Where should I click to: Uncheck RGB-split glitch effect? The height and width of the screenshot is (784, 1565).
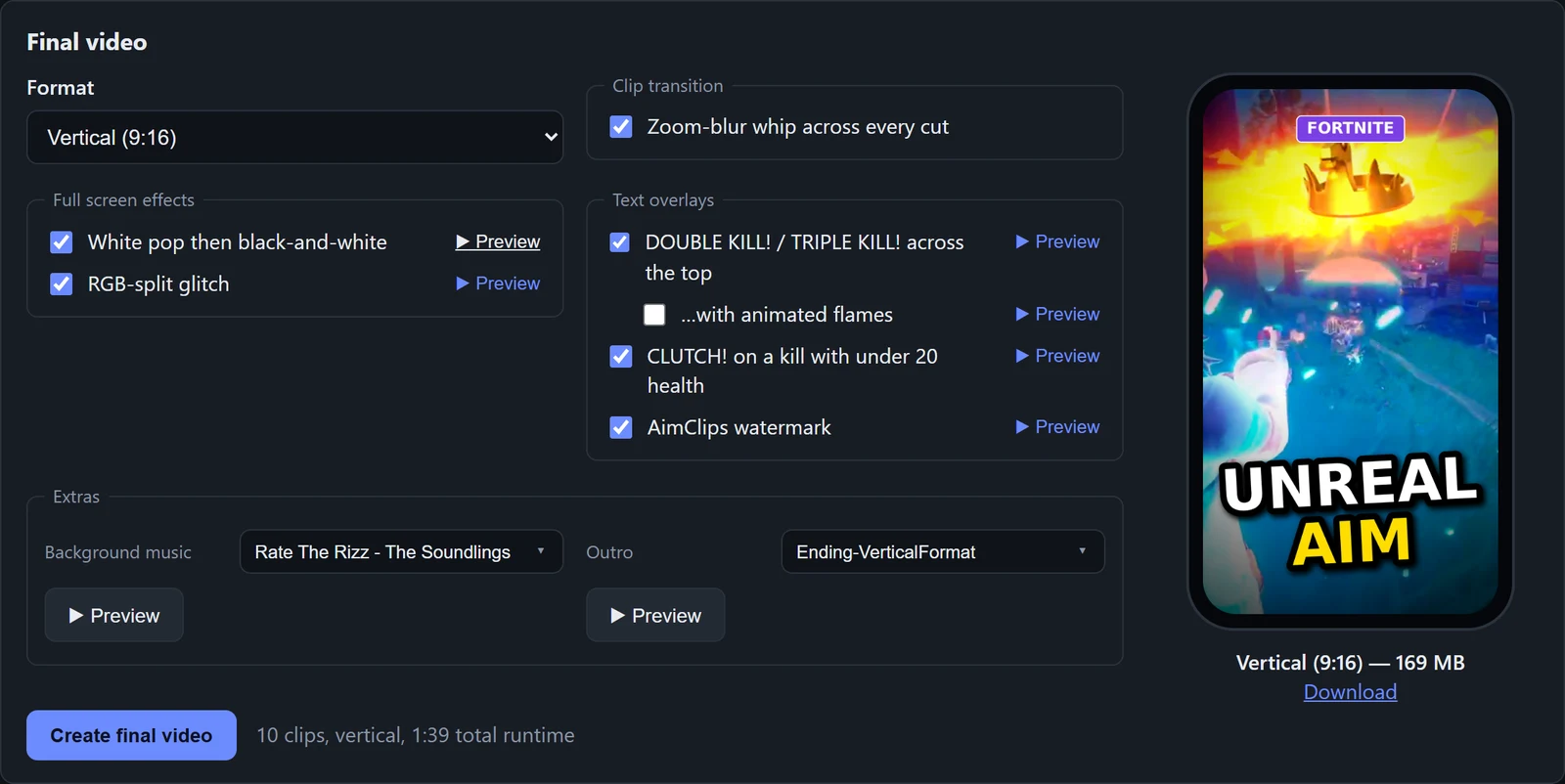pos(62,284)
